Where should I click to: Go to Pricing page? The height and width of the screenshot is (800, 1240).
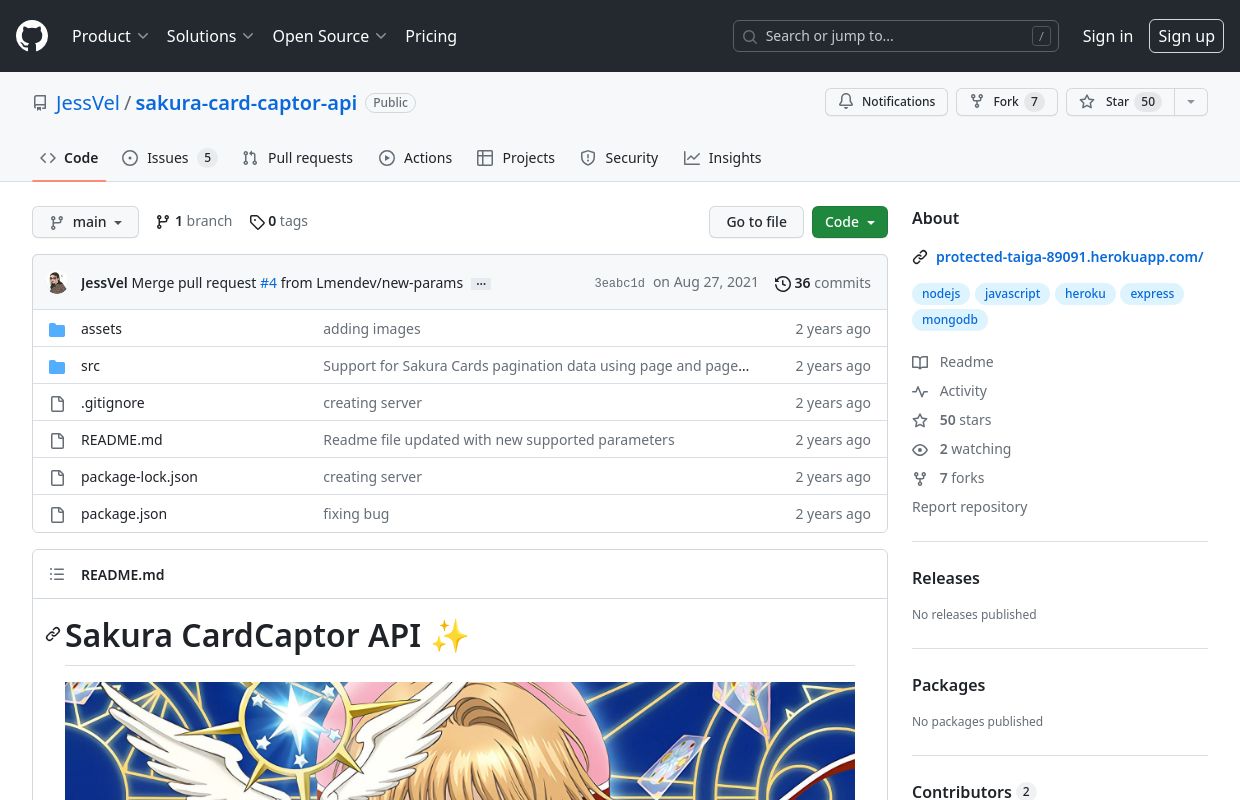(431, 36)
